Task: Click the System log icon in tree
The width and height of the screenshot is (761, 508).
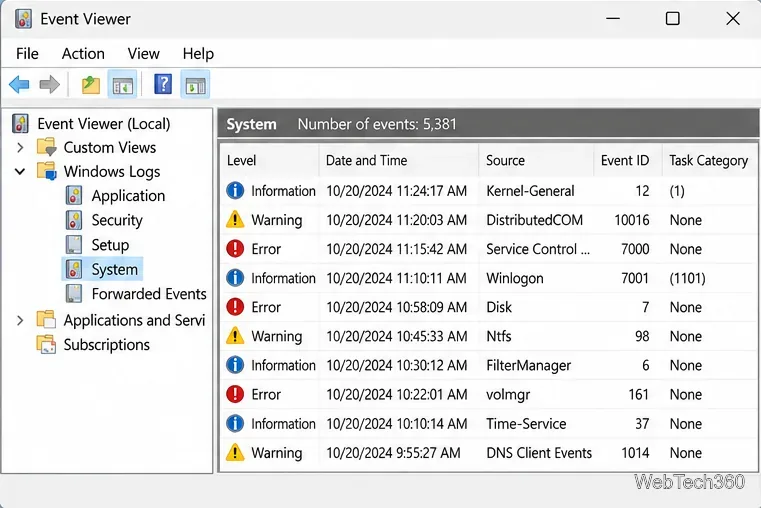Action: pyautogui.click(x=74, y=269)
